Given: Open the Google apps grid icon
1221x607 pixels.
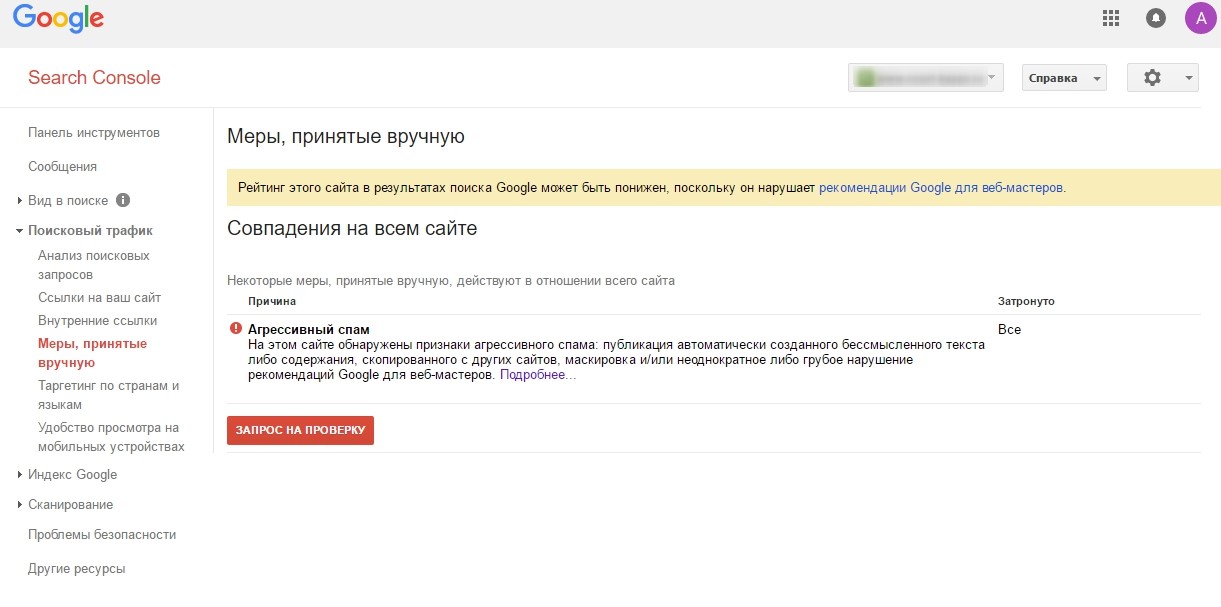Looking at the screenshot, I should click(1110, 17).
